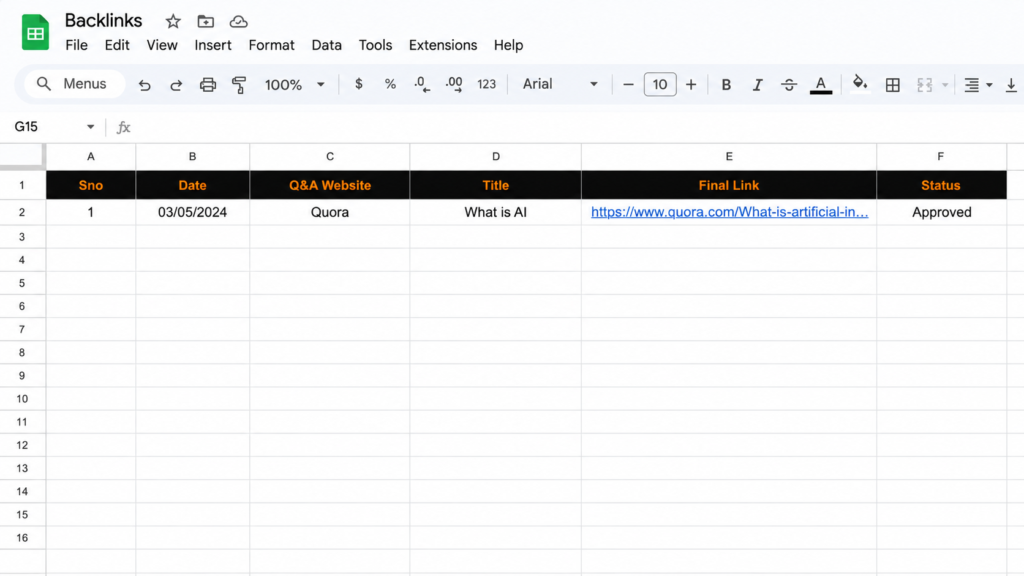The height and width of the screenshot is (576, 1024).
Task: Check cloud save status icon
Action: pyautogui.click(x=238, y=22)
